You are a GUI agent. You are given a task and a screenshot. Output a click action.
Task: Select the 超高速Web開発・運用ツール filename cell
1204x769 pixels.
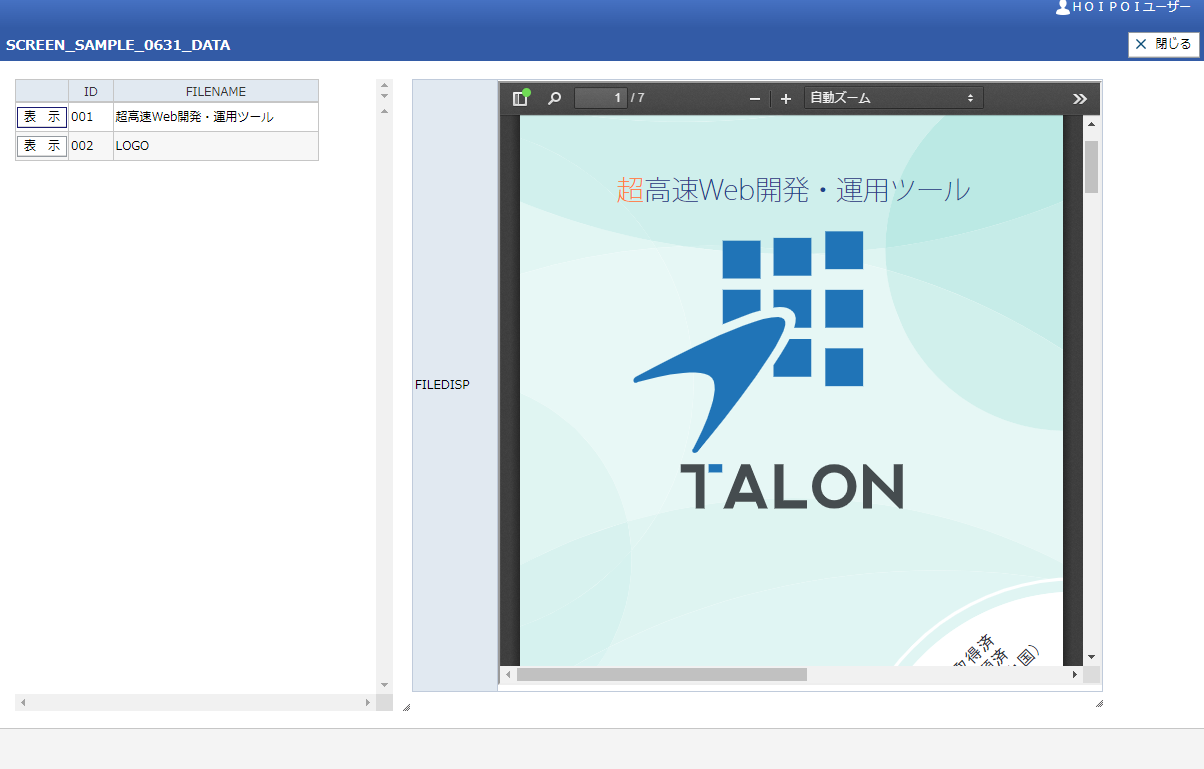point(215,117)
